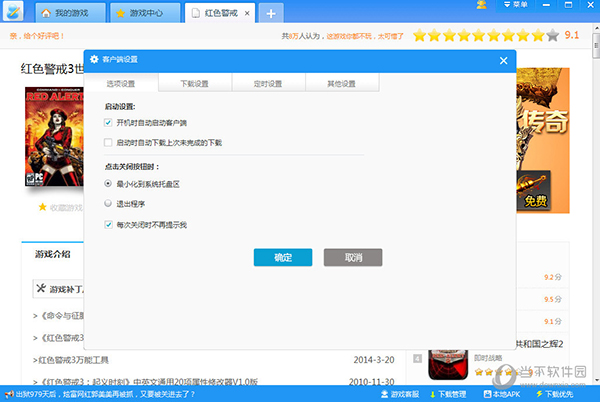Click the 9.5分 score entry
The image size is (600, 402).
(553, 299)
